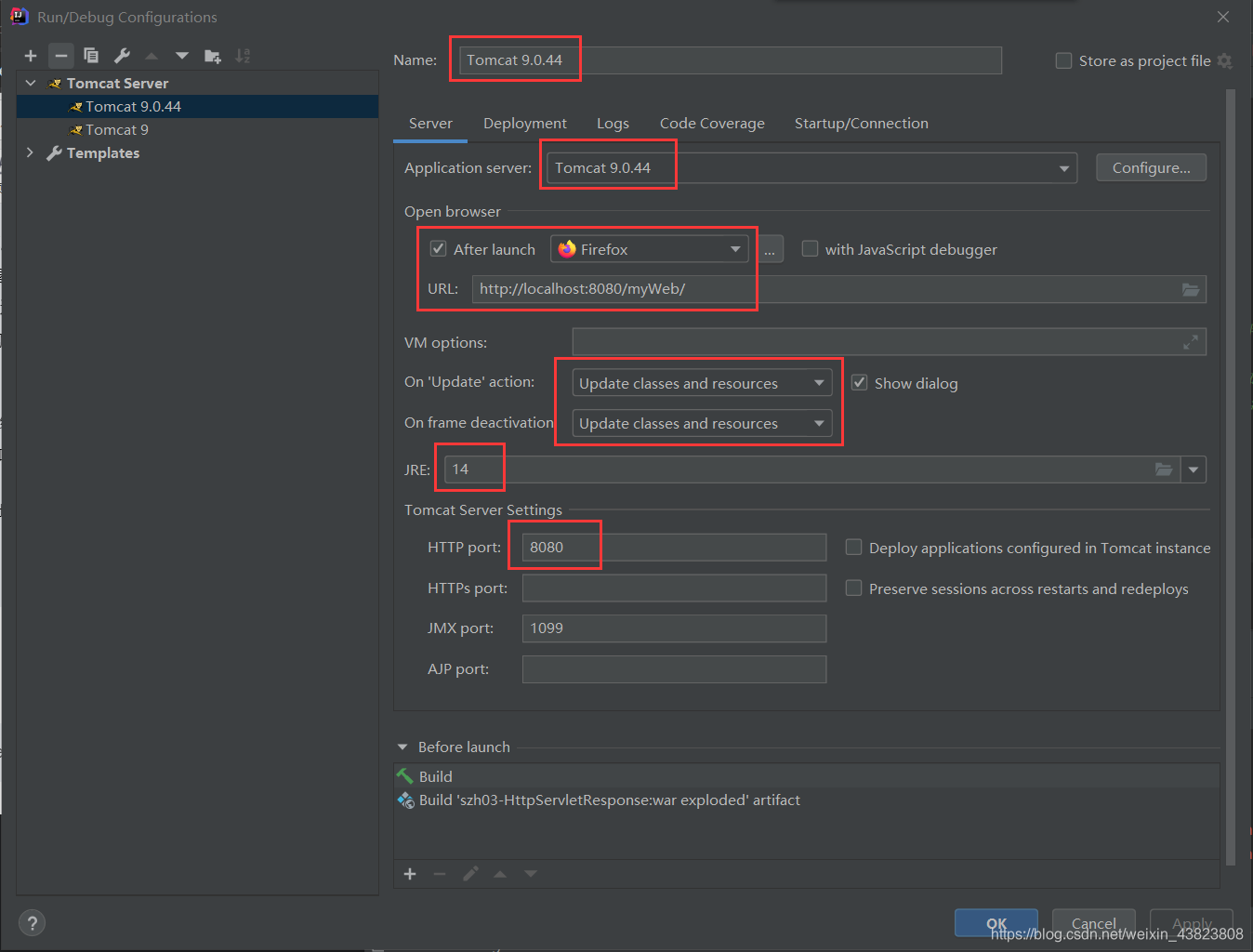Click the Configure... button

click(1151, 168)
